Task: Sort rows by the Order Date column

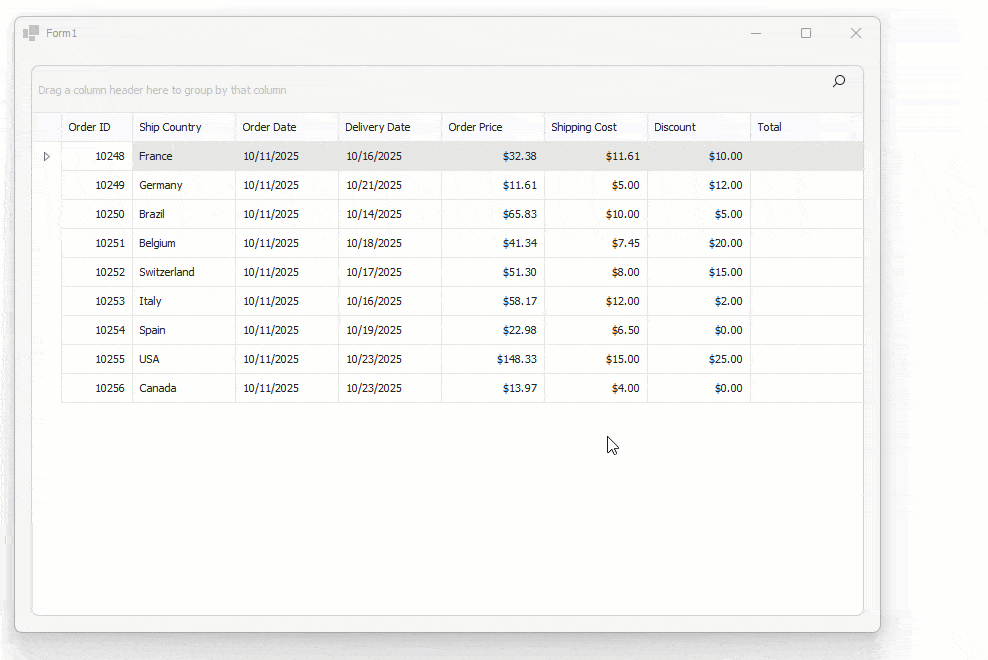Action: coord(267,127)
